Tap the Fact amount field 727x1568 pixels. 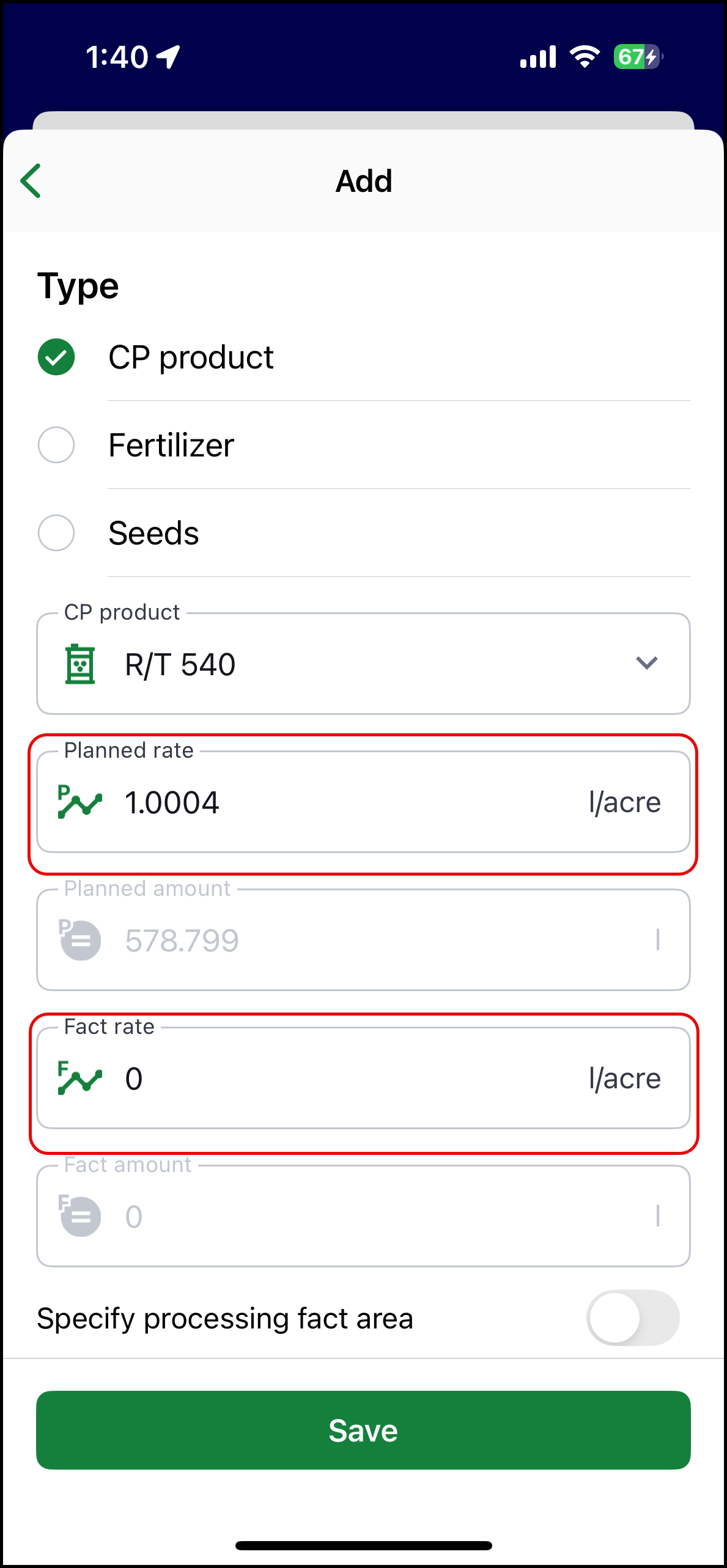click(x=342, y=1217)
